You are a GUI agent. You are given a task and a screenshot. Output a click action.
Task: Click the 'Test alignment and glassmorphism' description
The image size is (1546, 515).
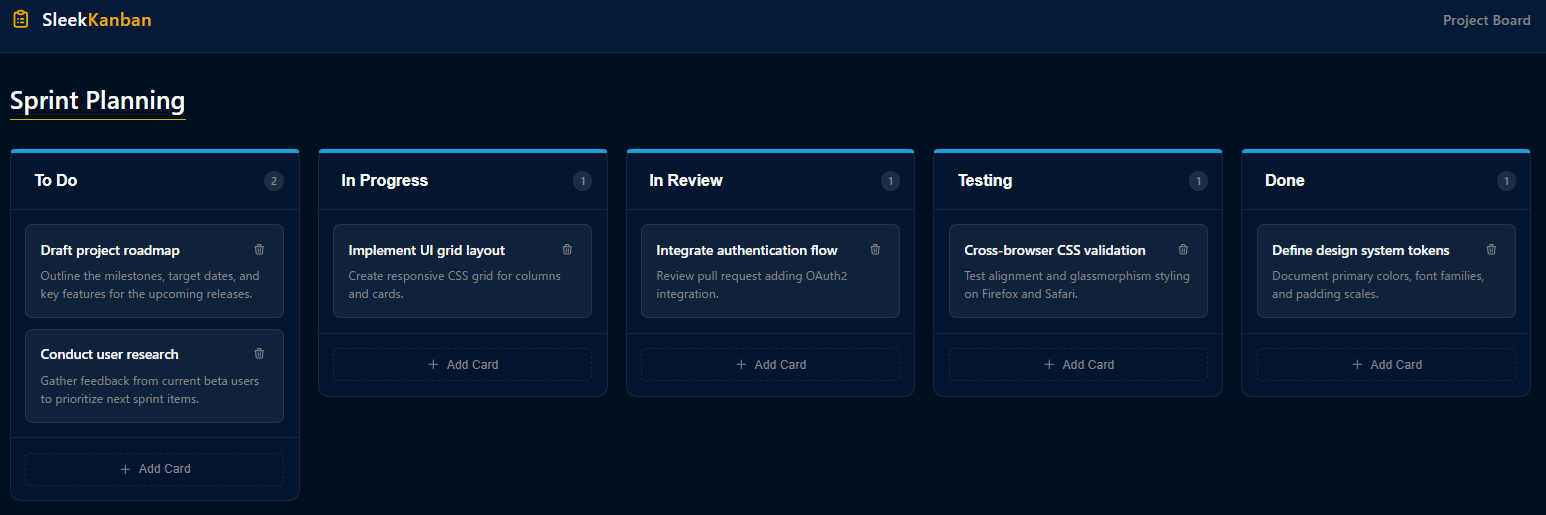pyautogui.click(x=1077, y=285)
